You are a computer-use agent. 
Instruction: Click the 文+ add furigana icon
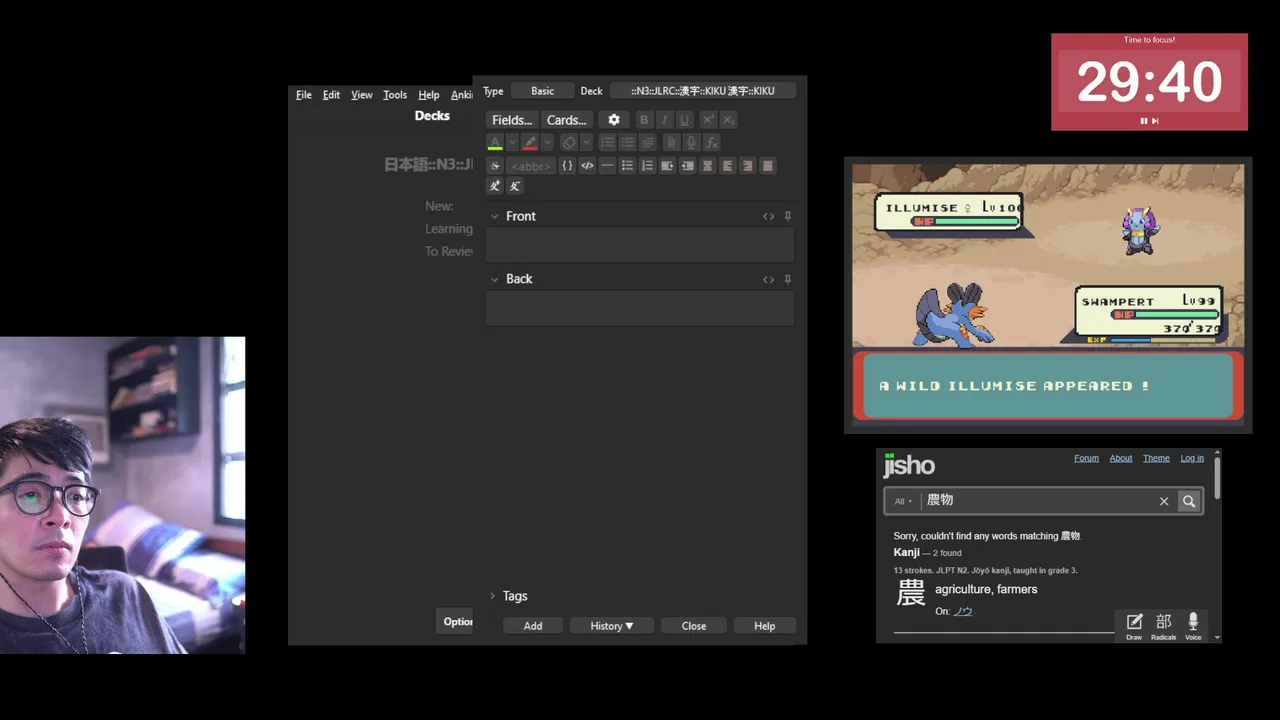494,186
